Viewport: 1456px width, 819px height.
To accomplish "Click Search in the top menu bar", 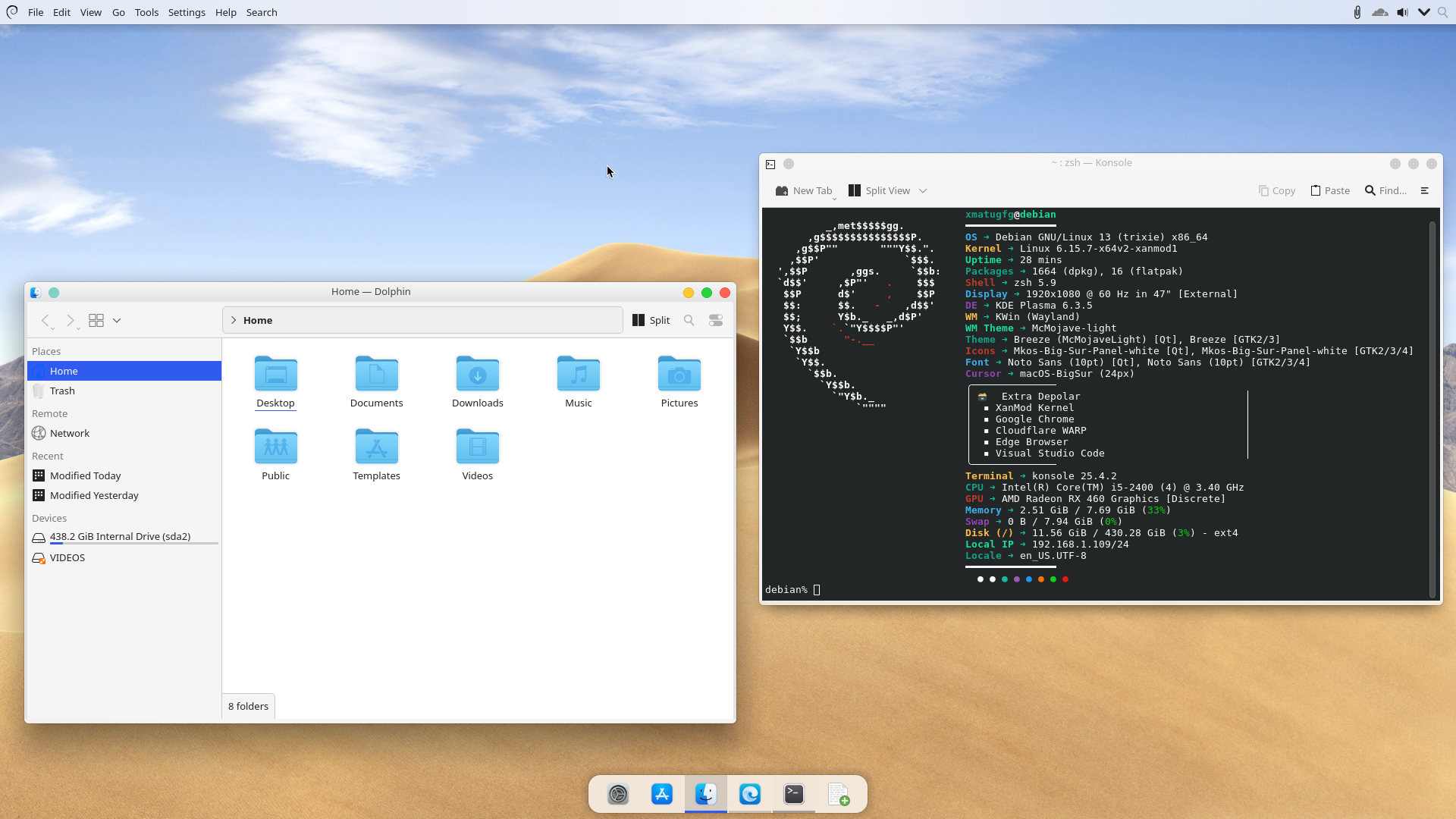I will [x=262, y=12].
